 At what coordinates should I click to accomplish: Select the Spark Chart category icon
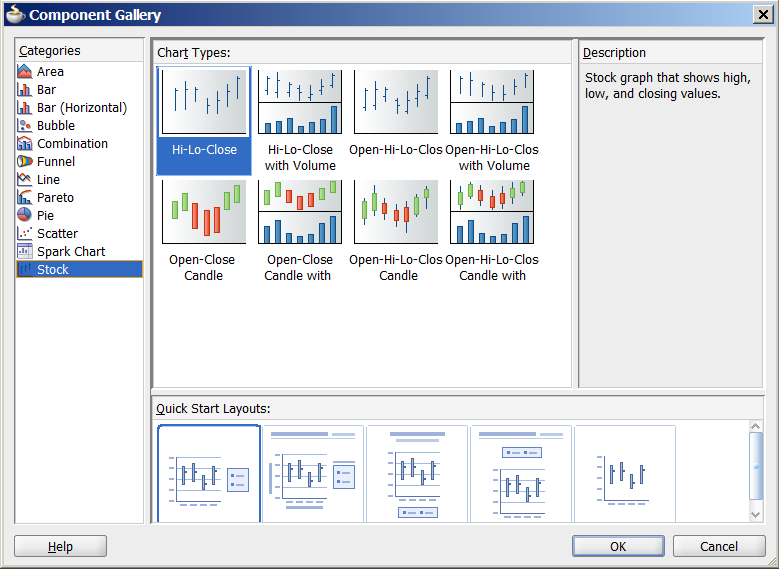coord(24,251)
